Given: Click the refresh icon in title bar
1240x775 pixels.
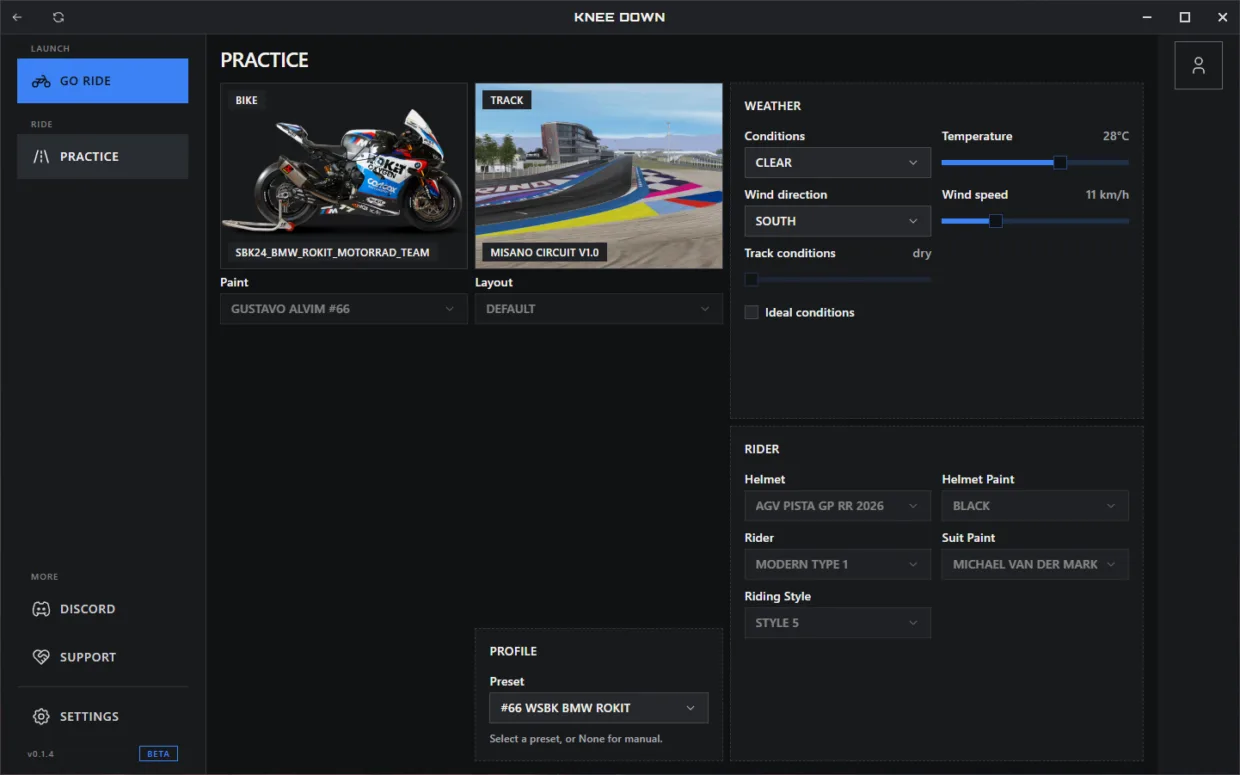Looking at the screenshot, I should [59, 17].
